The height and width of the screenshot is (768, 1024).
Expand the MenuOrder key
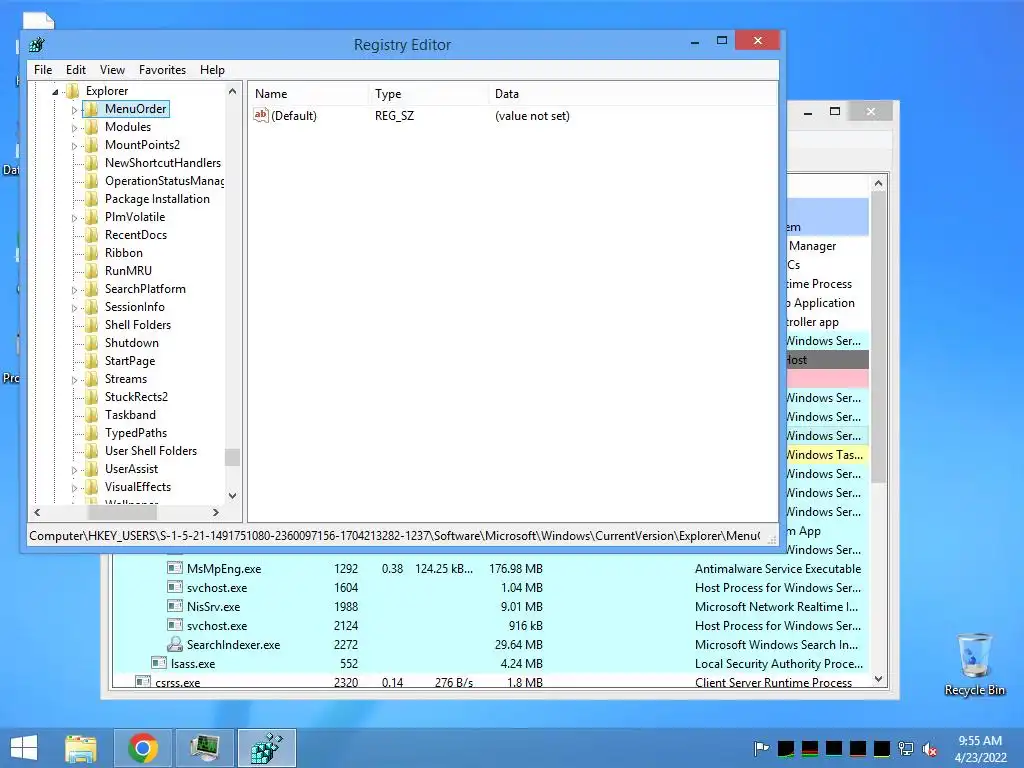tap(74, 110)
